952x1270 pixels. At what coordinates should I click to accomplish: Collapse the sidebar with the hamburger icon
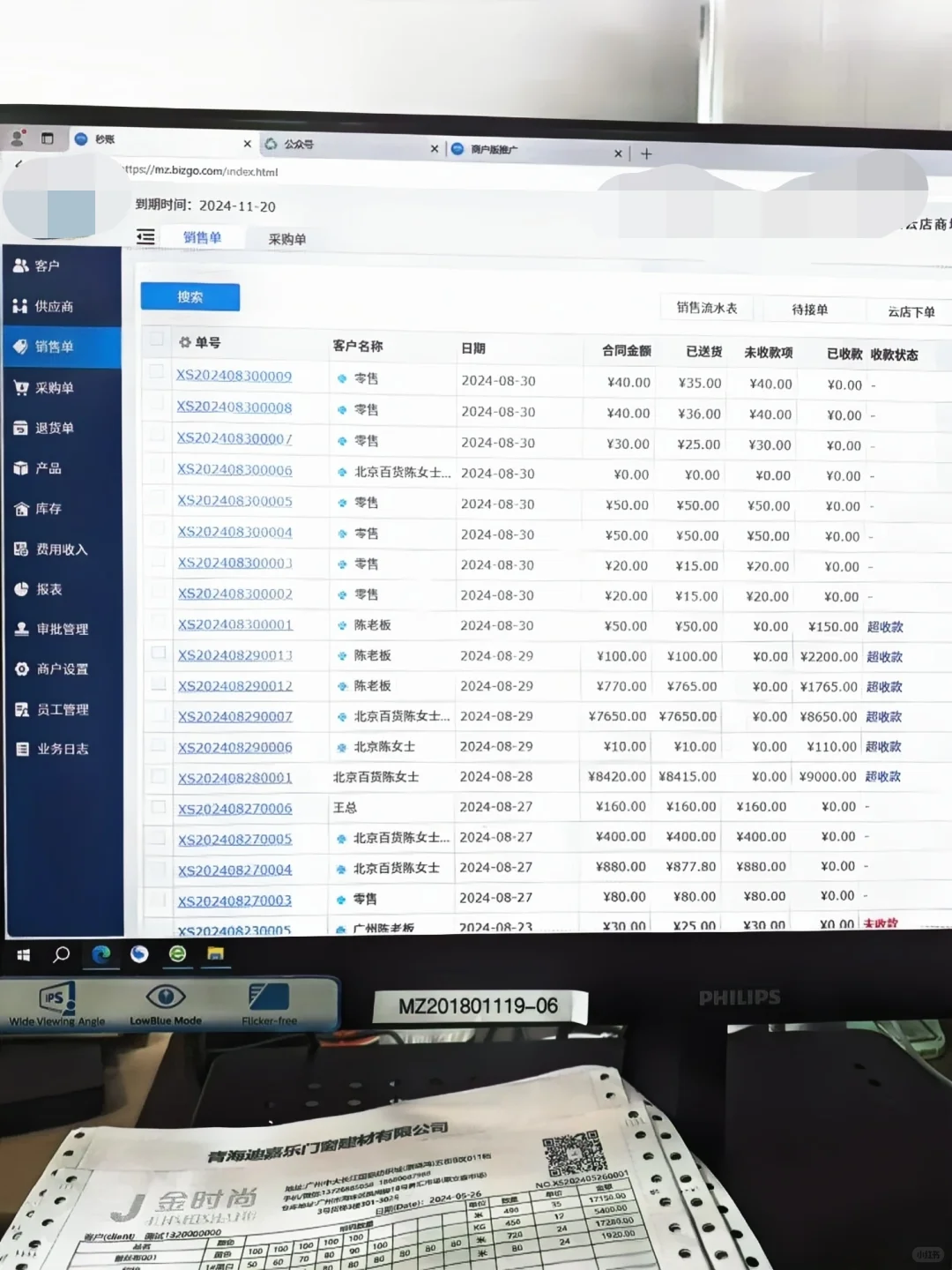(145, 236)
